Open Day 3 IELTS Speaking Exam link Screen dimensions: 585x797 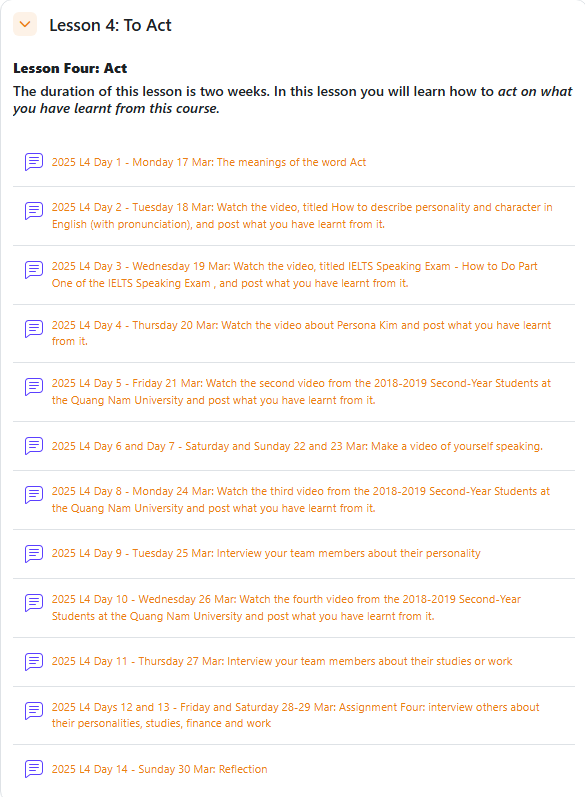click(x=295, y=274)
